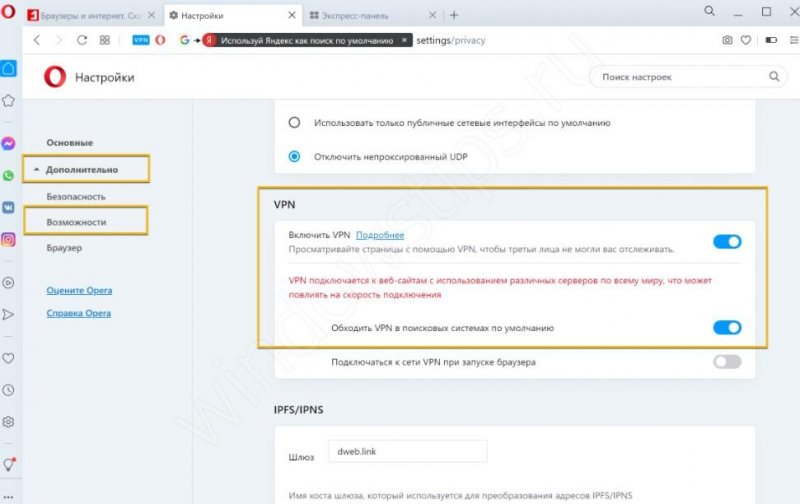
Task: Toggle the Включить VPN switch
Action: click(727, 242)
